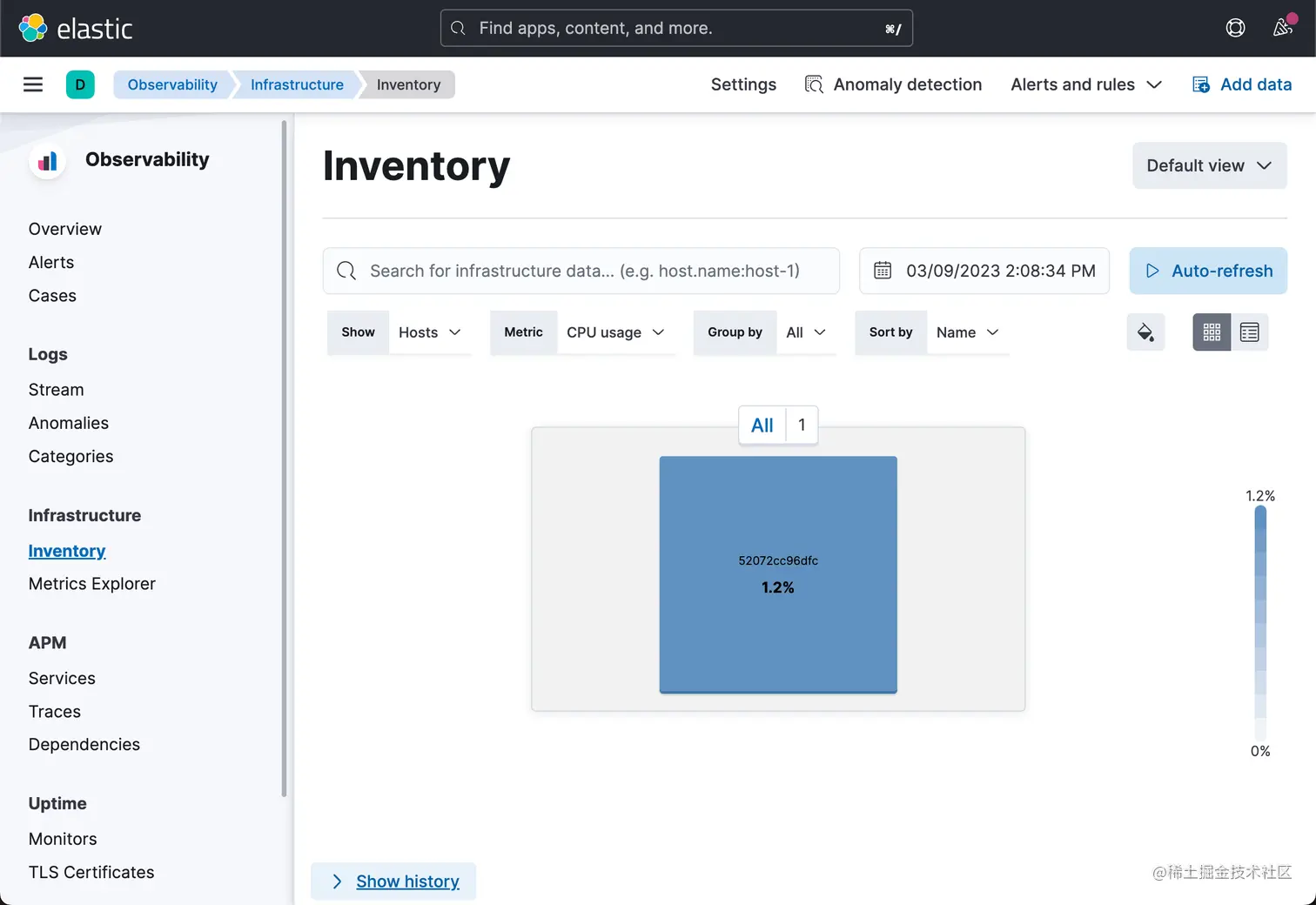Open the color palette legend options
Screen dimensions: 1316x905
(x=1145, y=332)
